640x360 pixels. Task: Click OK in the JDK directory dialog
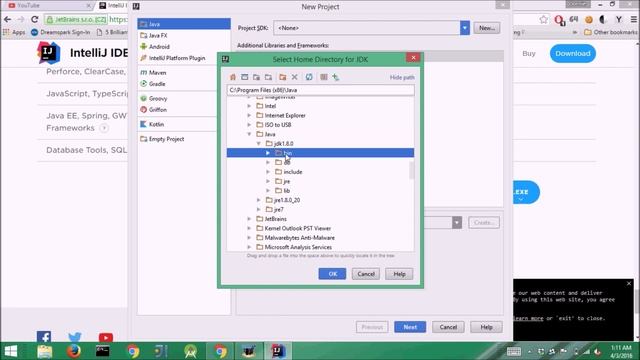332,274
